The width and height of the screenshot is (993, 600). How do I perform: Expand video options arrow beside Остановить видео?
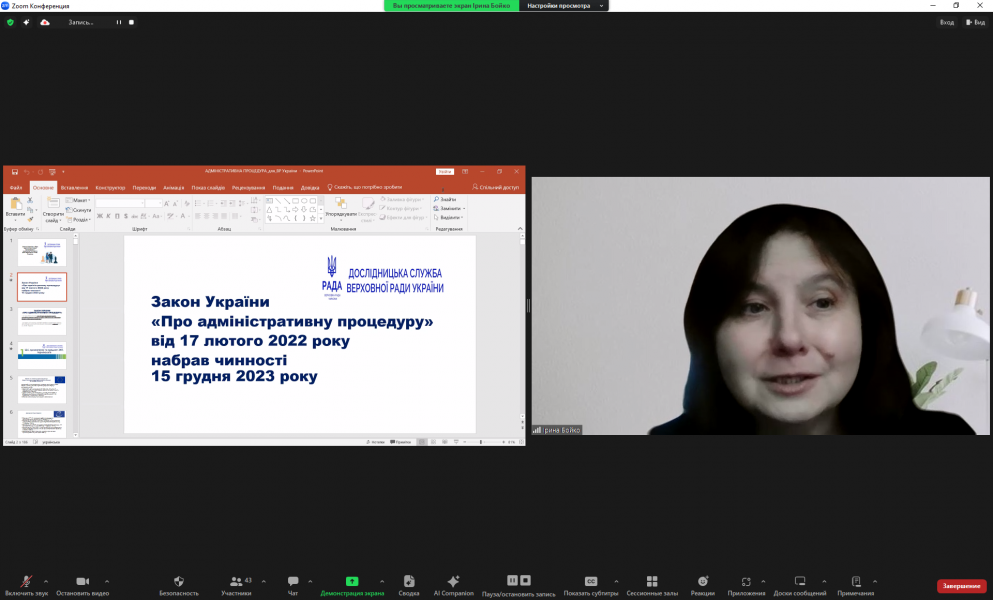click(x=107, y=581)
